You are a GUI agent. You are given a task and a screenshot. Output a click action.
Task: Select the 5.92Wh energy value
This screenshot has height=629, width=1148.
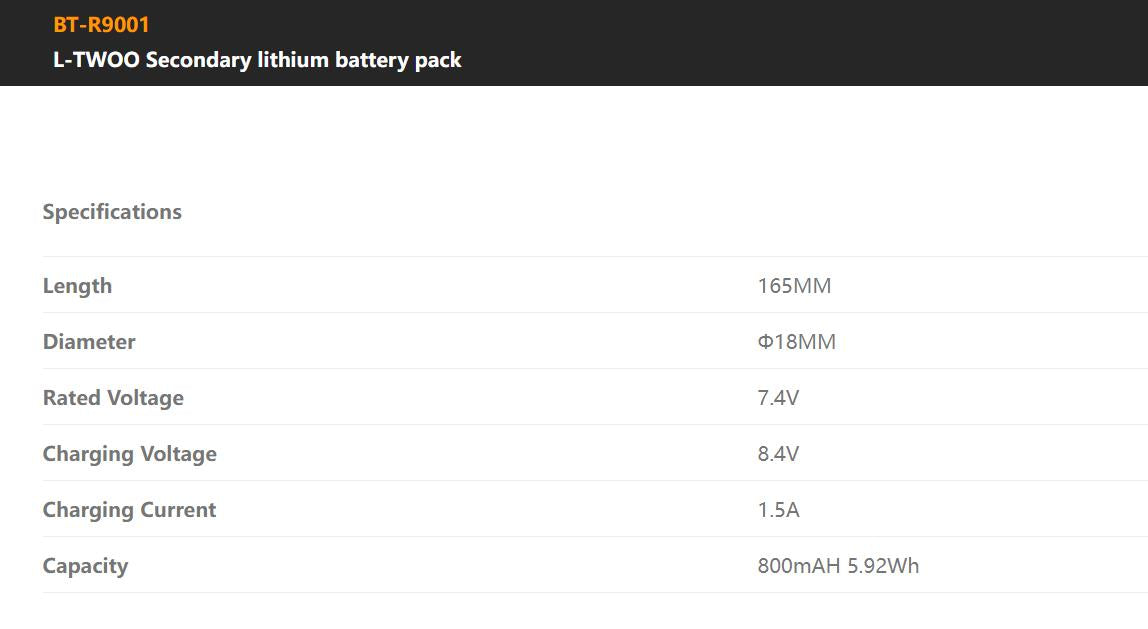click(883, 566)
